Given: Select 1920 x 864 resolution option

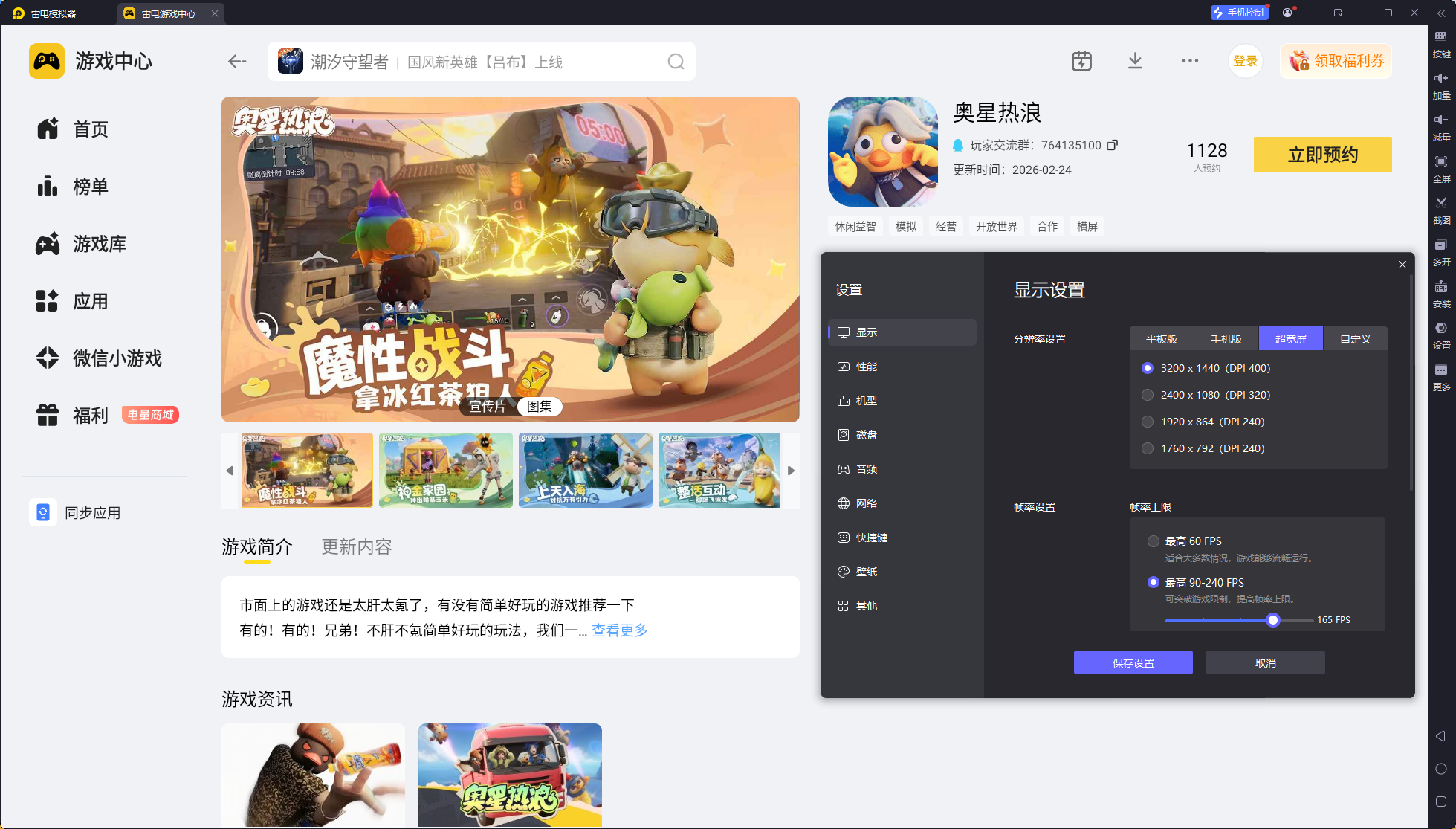Looking at the screenshot, I should click(1148, 422).
